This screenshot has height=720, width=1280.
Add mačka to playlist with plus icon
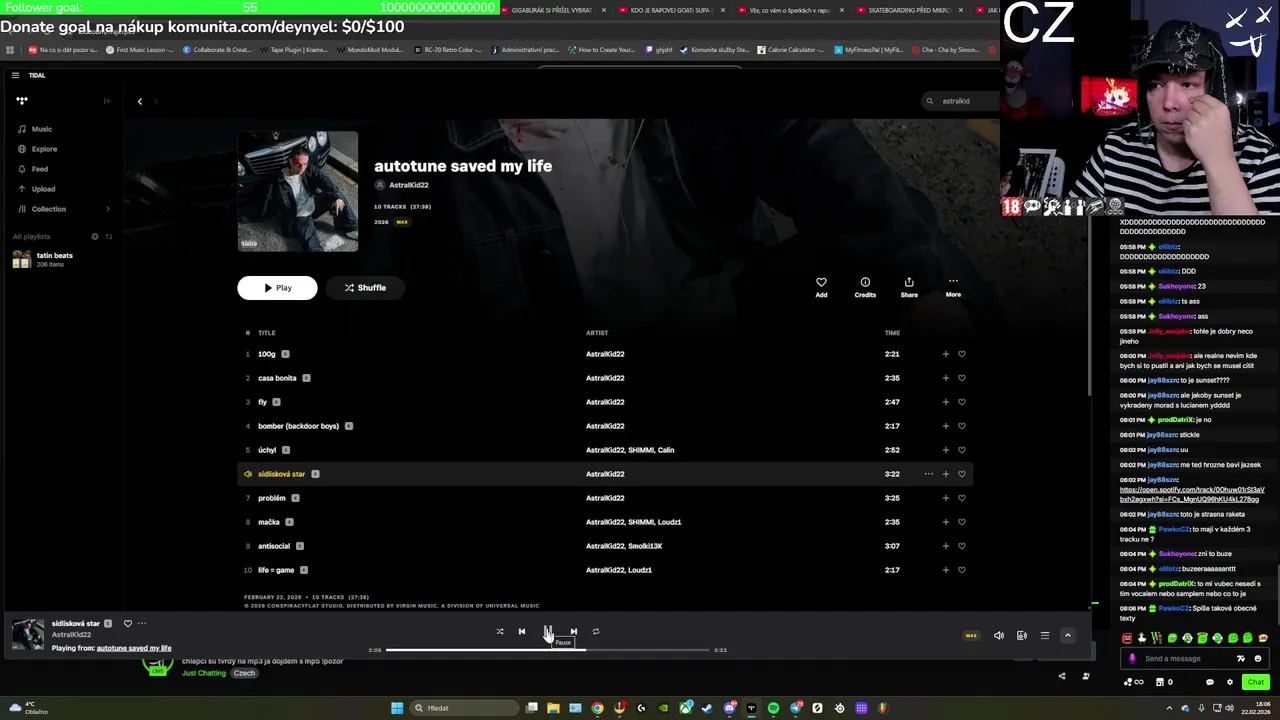(x=945, y=522)
